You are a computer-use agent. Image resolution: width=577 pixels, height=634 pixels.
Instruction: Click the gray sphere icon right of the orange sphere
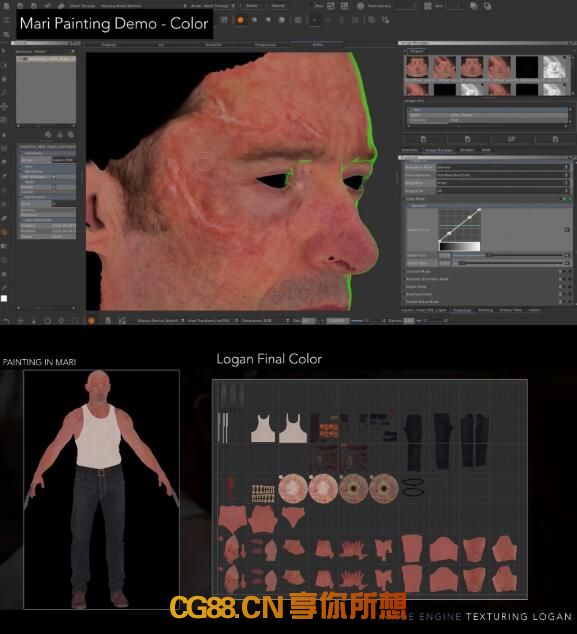click(x=254, y=20)
